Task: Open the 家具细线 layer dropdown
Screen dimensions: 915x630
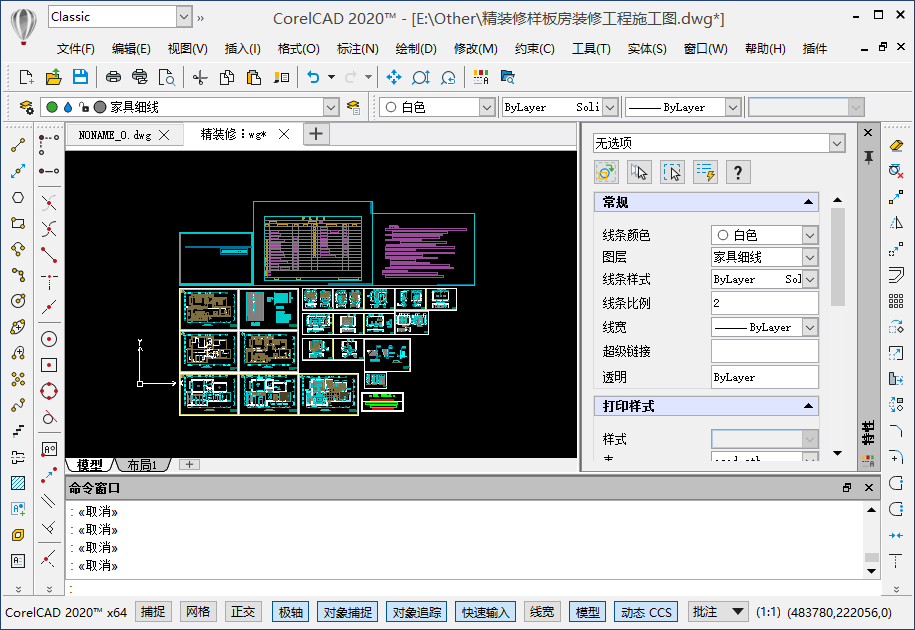Action: pyautogui.click(x=329, y=106)
